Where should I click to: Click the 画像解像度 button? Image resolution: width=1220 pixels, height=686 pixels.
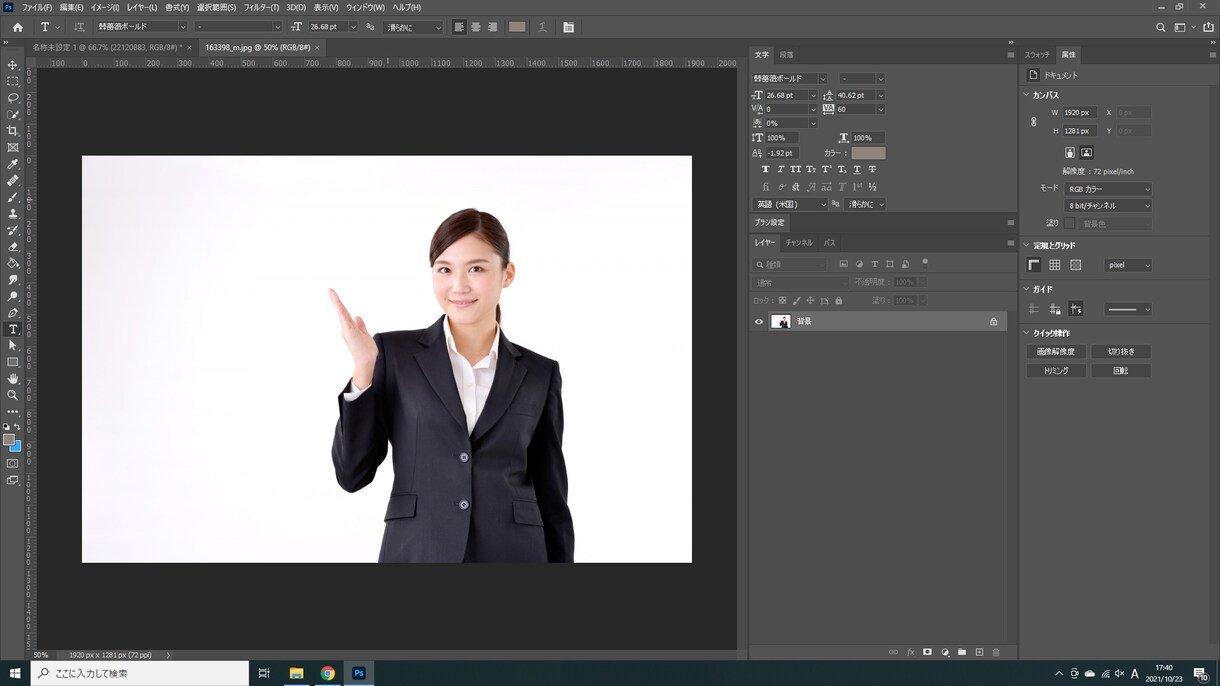[x=1056, y=352]
